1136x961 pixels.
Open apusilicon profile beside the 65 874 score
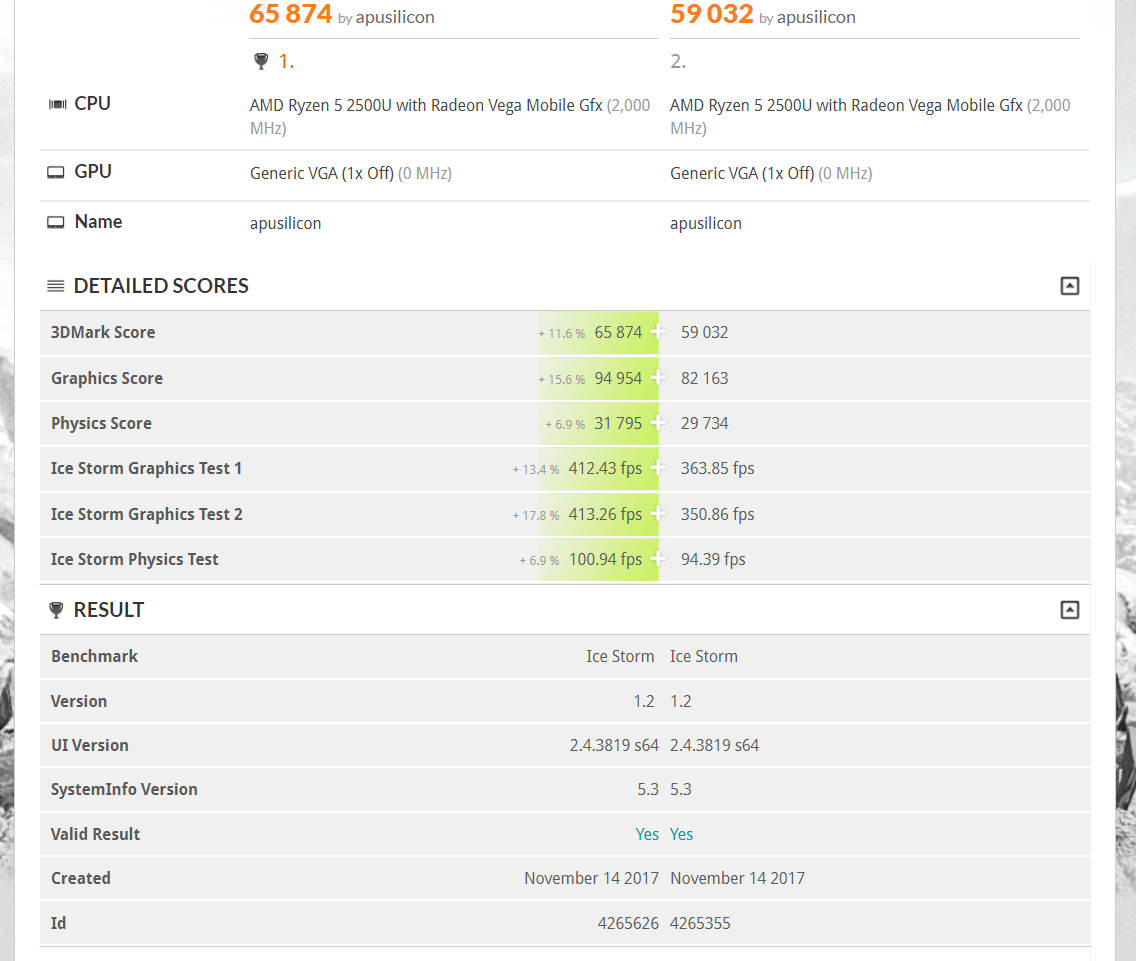[x=395, y=17]
